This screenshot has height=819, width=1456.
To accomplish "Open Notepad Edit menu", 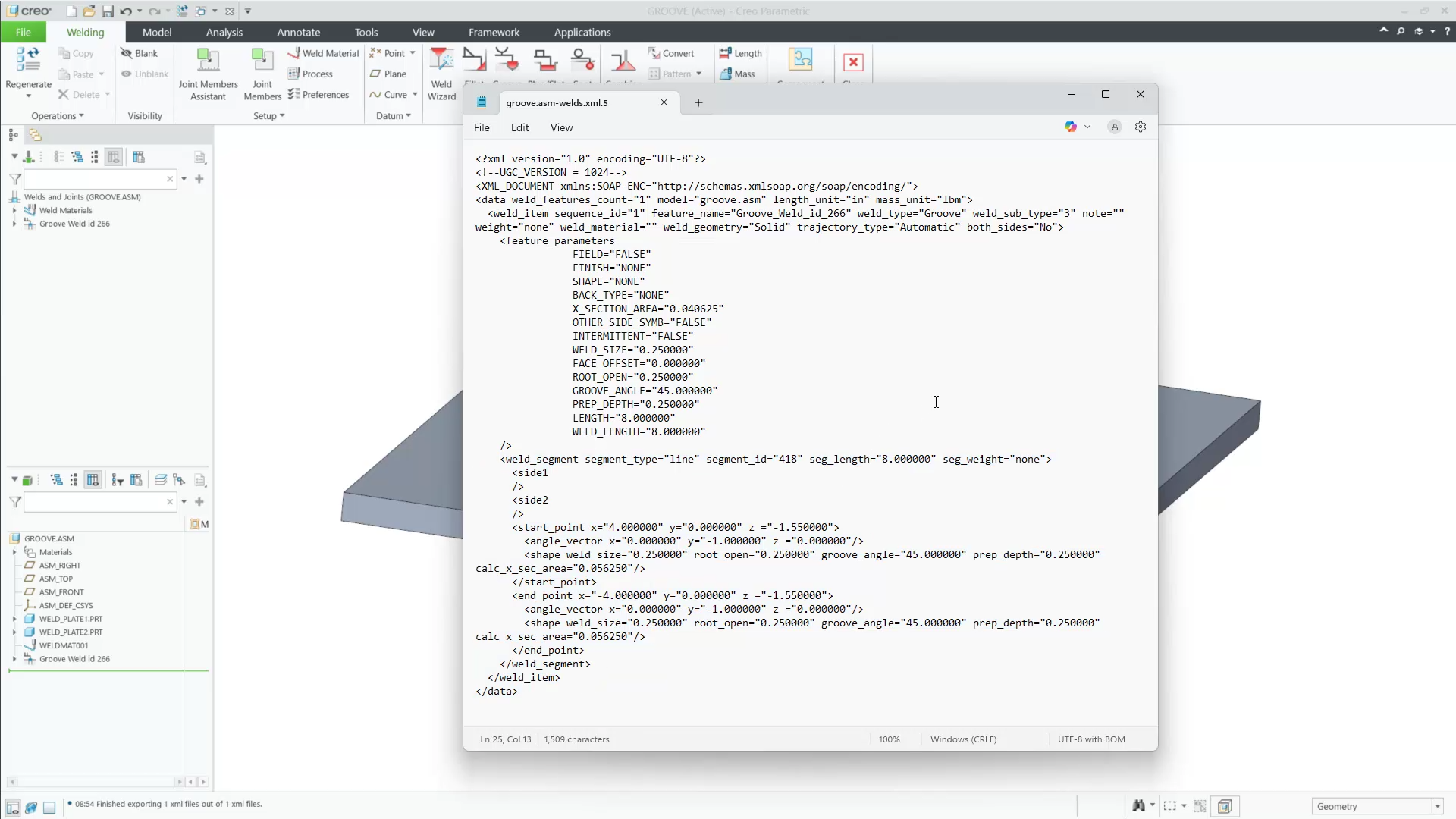I will click(519, 127).
